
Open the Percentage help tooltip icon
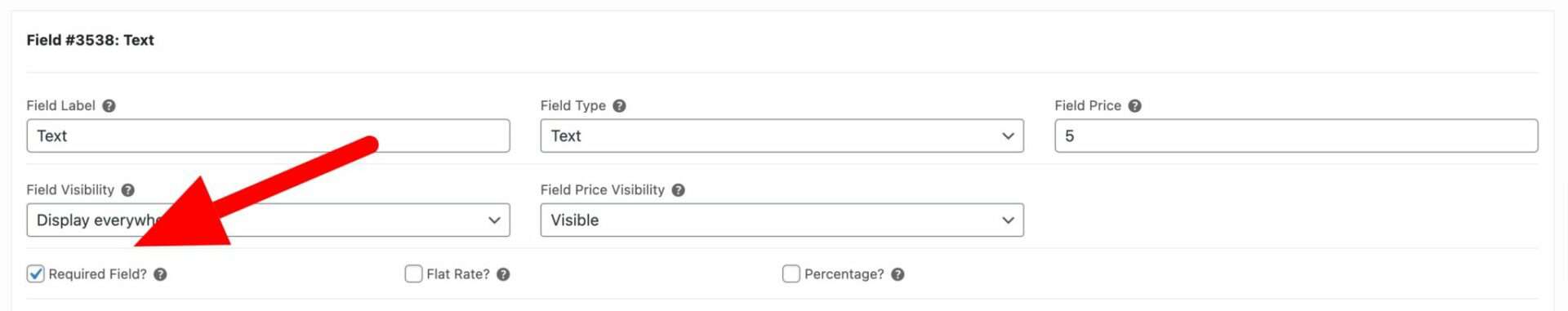point(898,274)
